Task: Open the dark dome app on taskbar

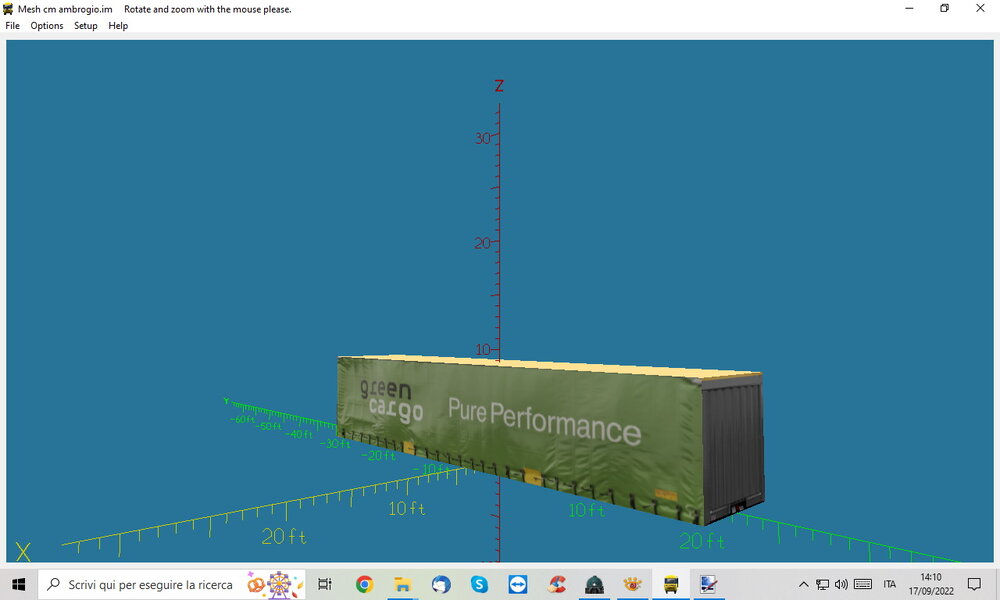Action: [x=594, y=584]
